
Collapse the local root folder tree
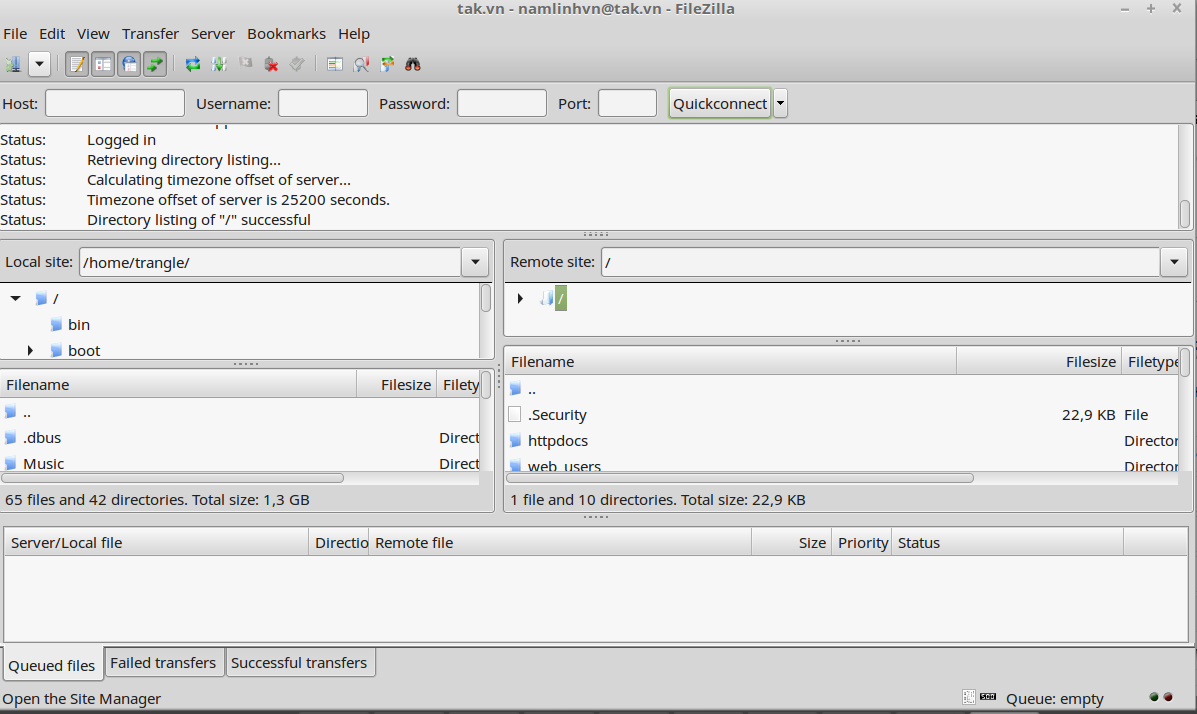click(15, 299)
